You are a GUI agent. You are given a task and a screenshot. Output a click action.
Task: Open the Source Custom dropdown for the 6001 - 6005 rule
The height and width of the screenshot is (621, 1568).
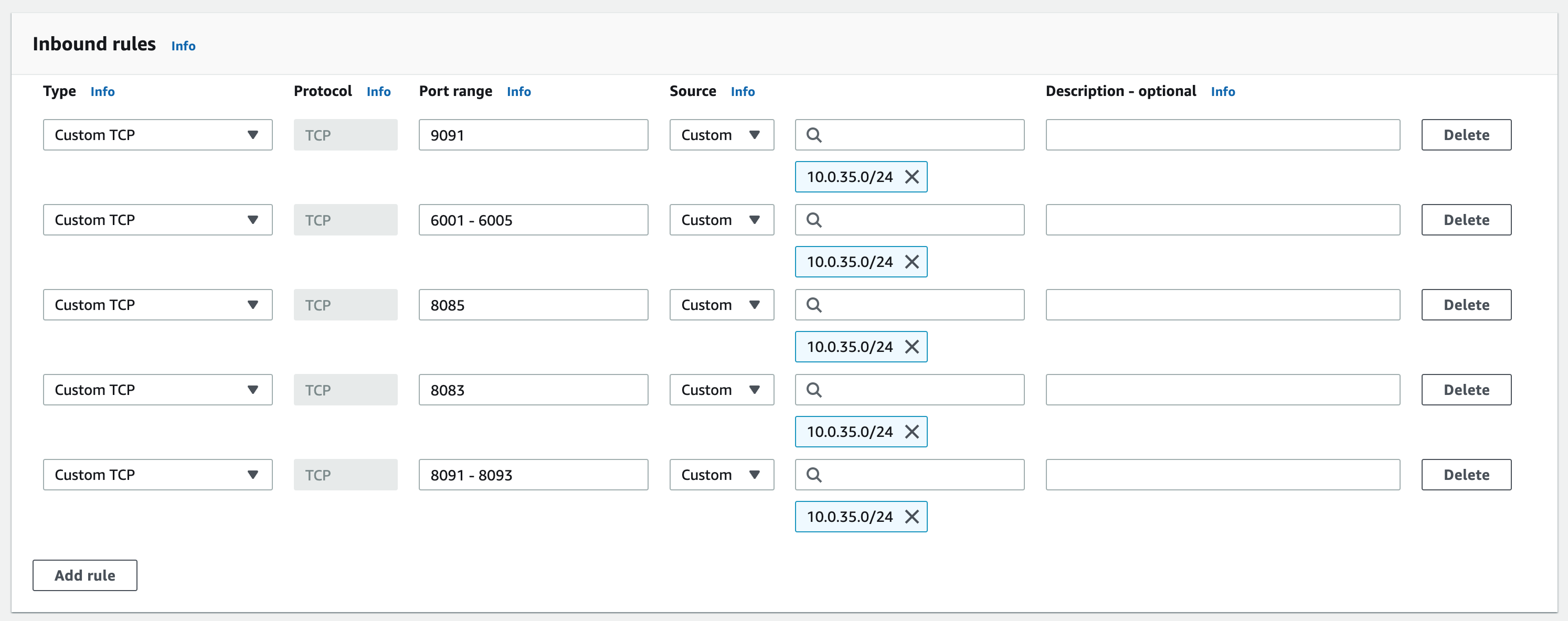click(722, 220)
